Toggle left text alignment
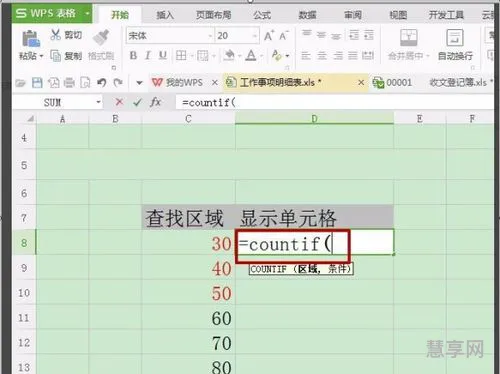Image resolution: width=500 pixels, height=374 pixels. [306, 56]
